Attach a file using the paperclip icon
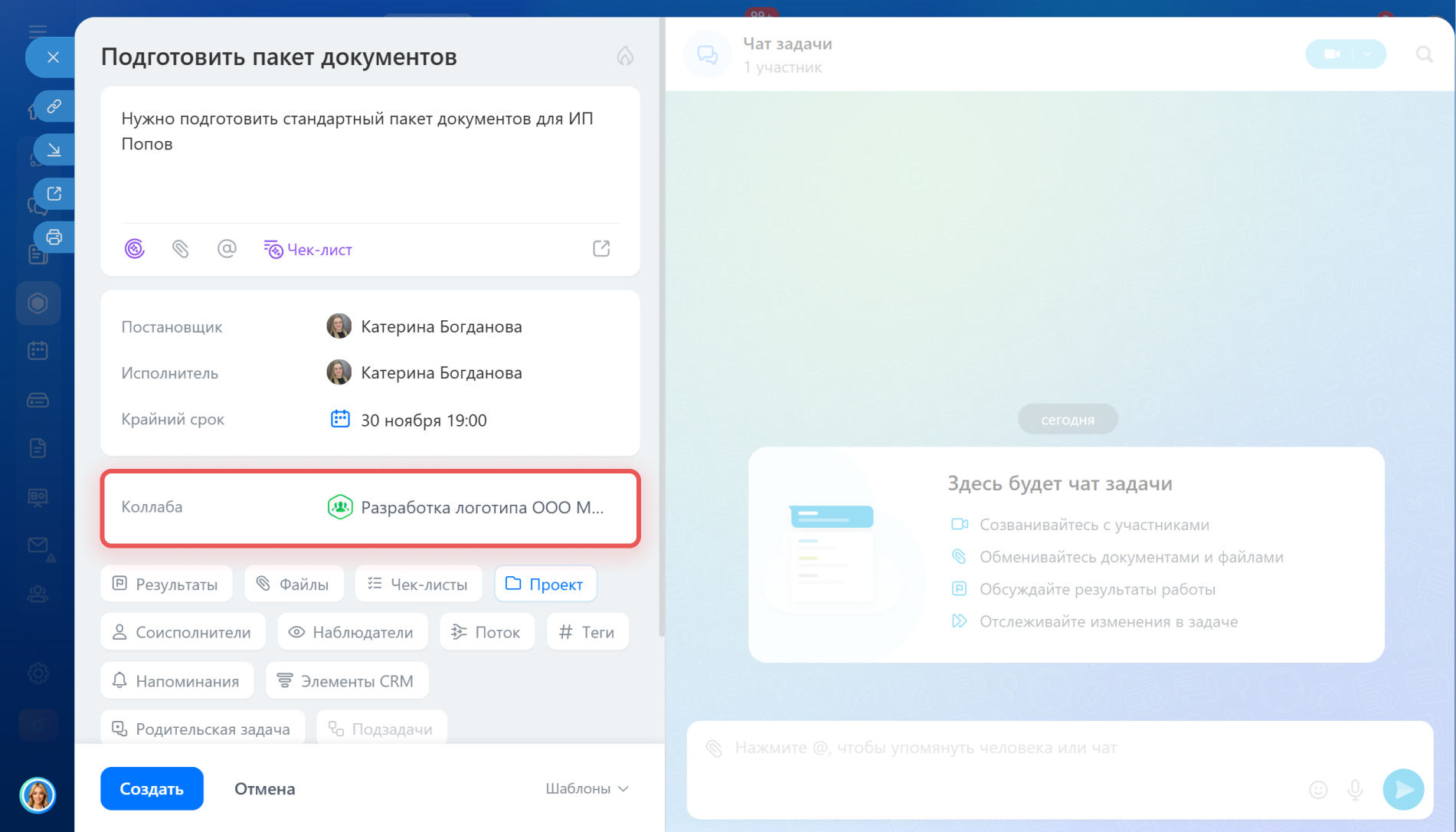Viewport: 1456px width, 832px height. coord(180,249)
